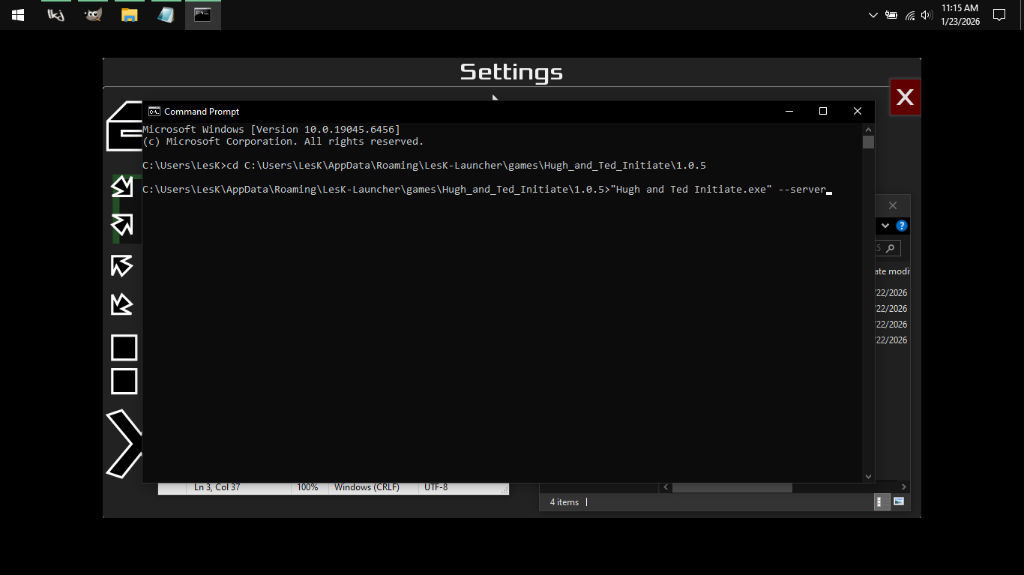Expand the File Explorer ribbon chevron
The width and height of the screenshot is (1024, 575).
885,226
